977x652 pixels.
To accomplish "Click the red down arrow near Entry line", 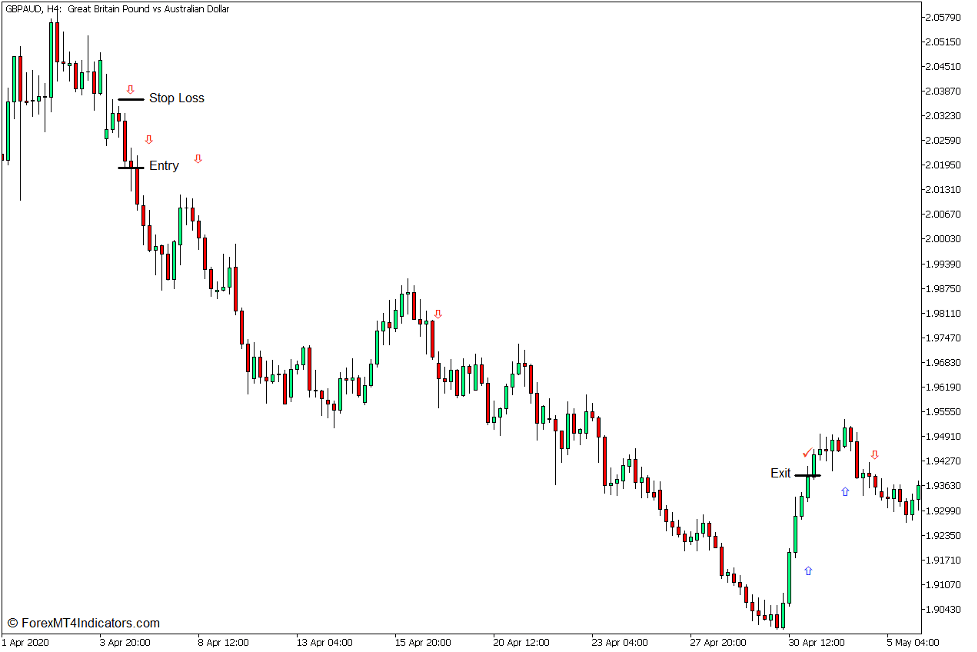I will click(x=148, y=138).
